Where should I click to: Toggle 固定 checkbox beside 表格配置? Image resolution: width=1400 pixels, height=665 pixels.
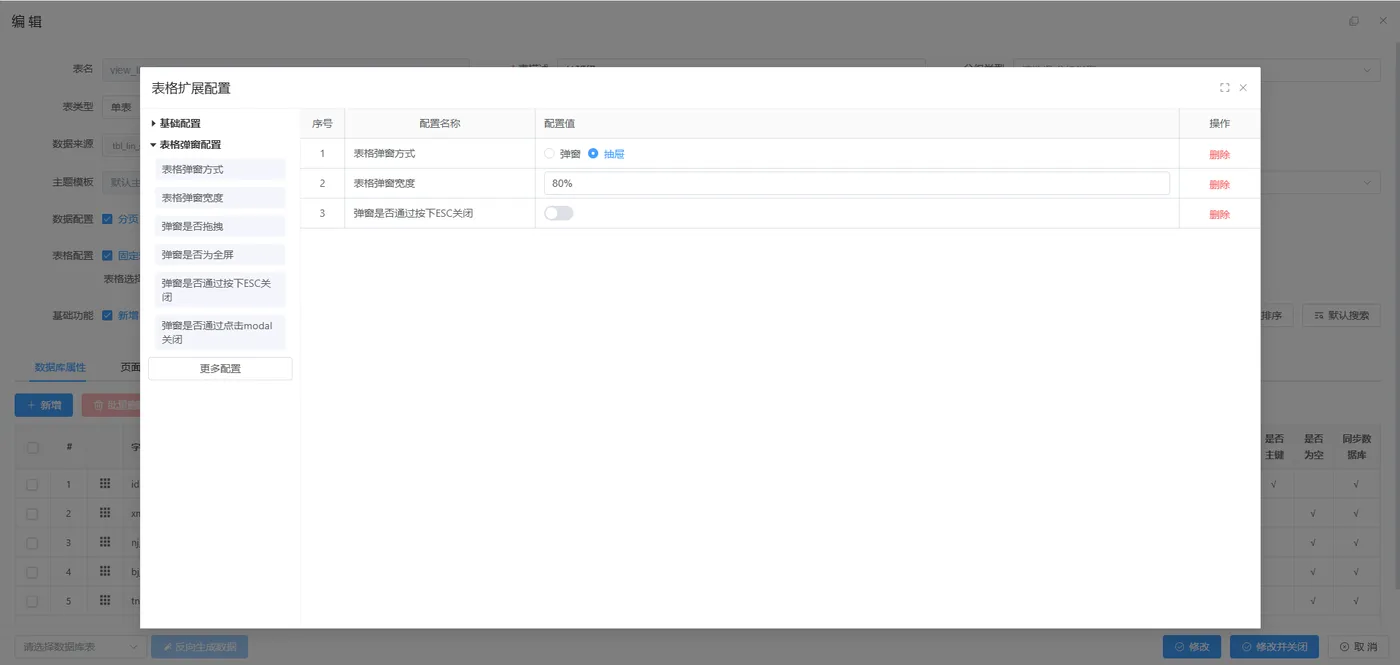(x=107, y=255)
